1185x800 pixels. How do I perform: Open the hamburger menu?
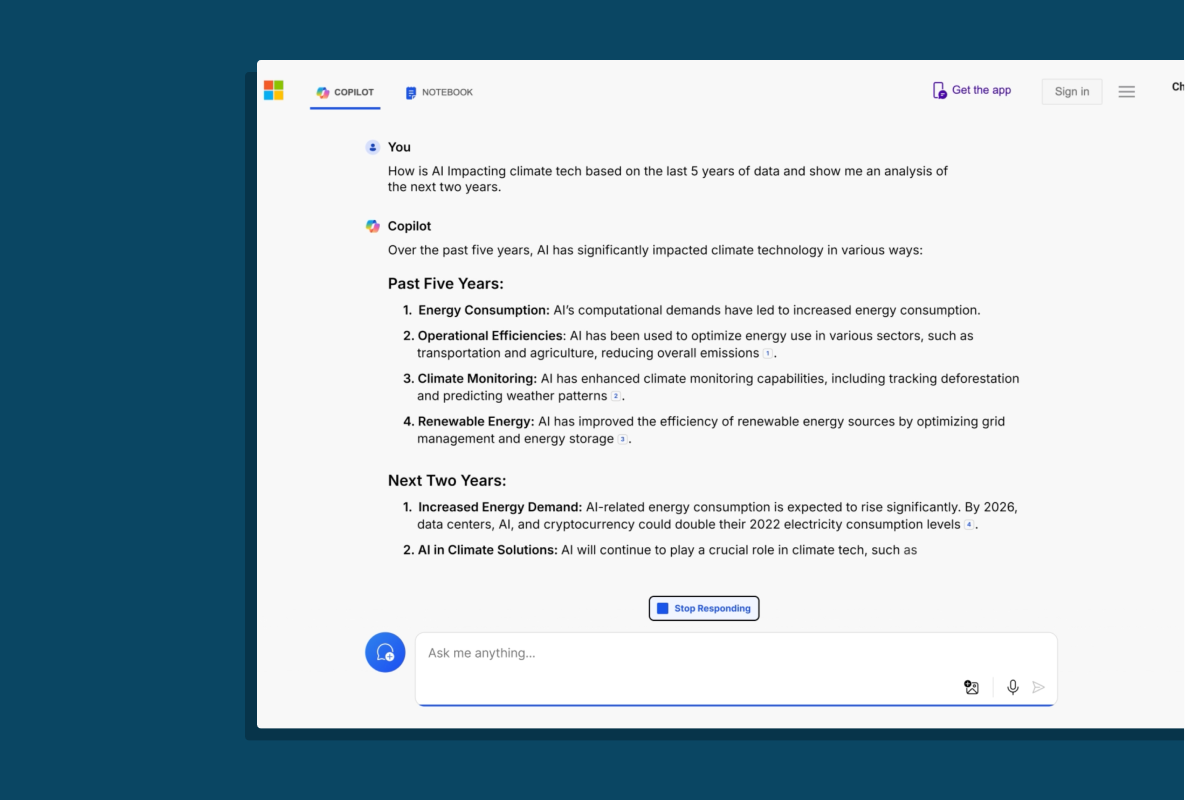[x=1126, y=92]
